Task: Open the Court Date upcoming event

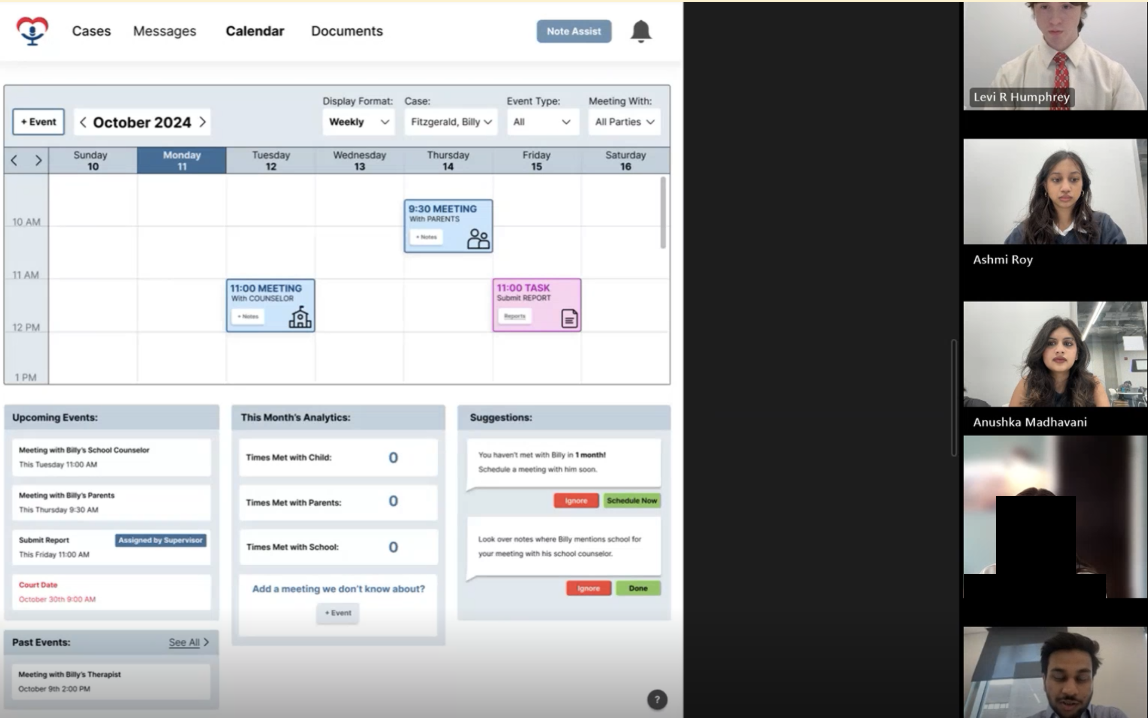Action: [x=111, y=592]
